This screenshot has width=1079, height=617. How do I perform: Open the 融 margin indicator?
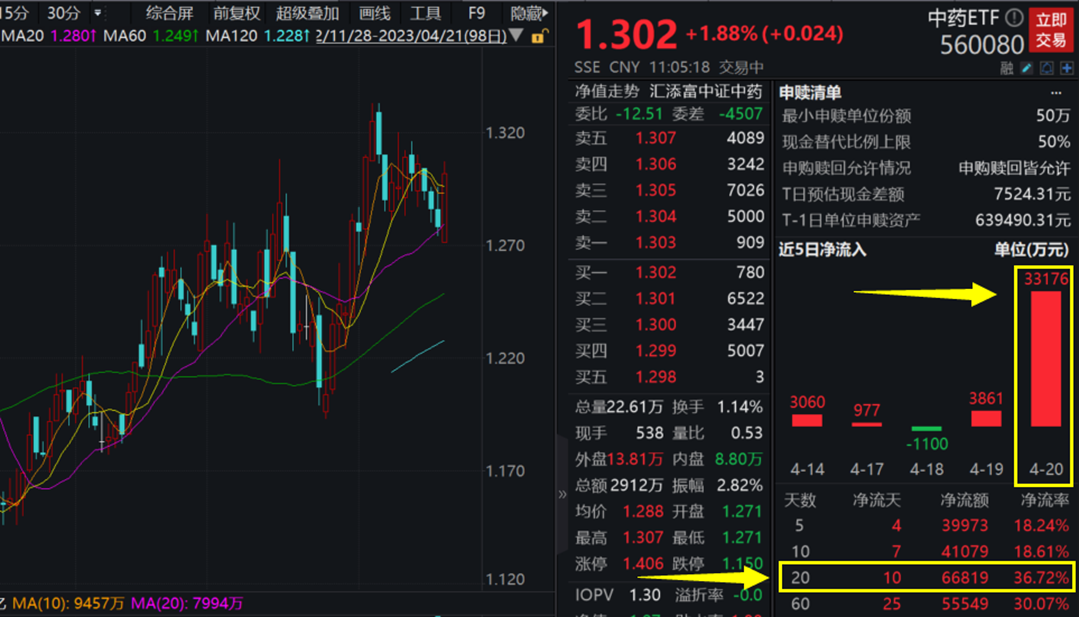pyautogui.click(x=1007, y=67)
